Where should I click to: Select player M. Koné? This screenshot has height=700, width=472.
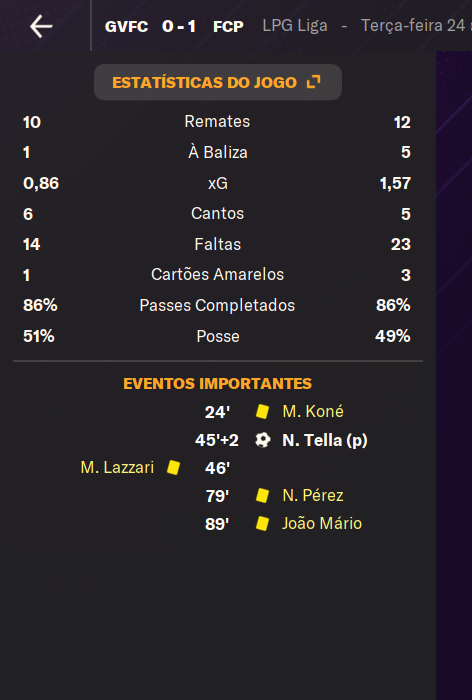point(313,411)
